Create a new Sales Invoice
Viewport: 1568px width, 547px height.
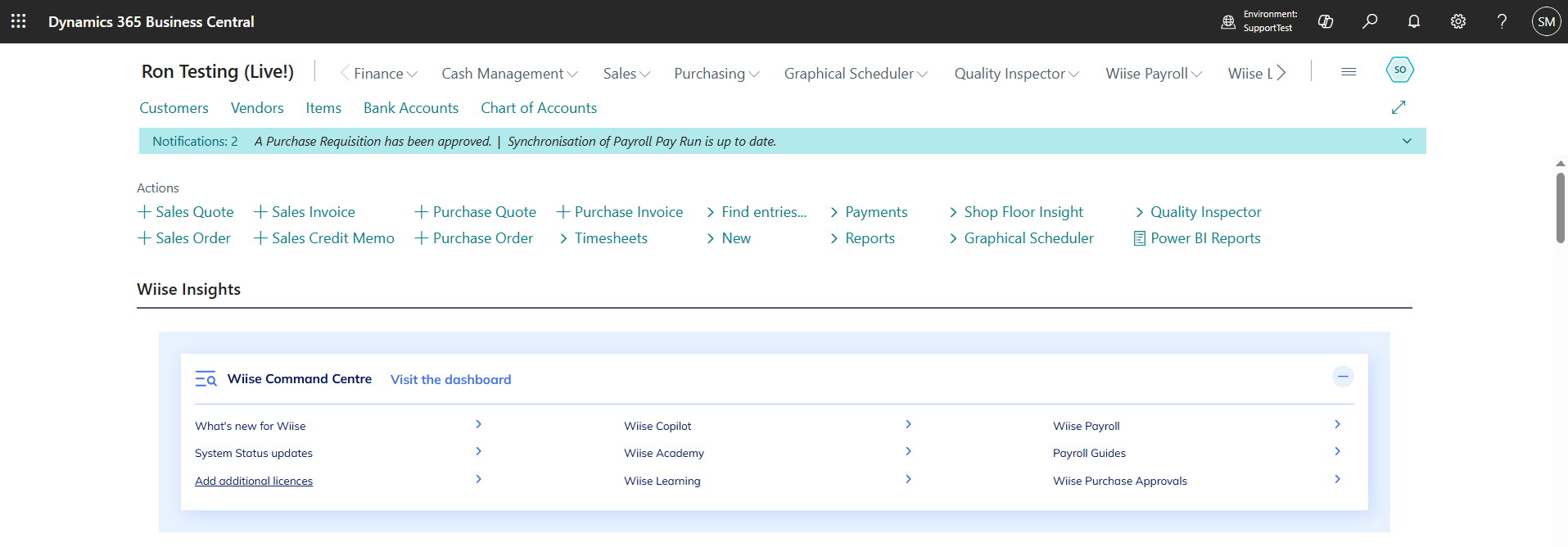[305, 212]
